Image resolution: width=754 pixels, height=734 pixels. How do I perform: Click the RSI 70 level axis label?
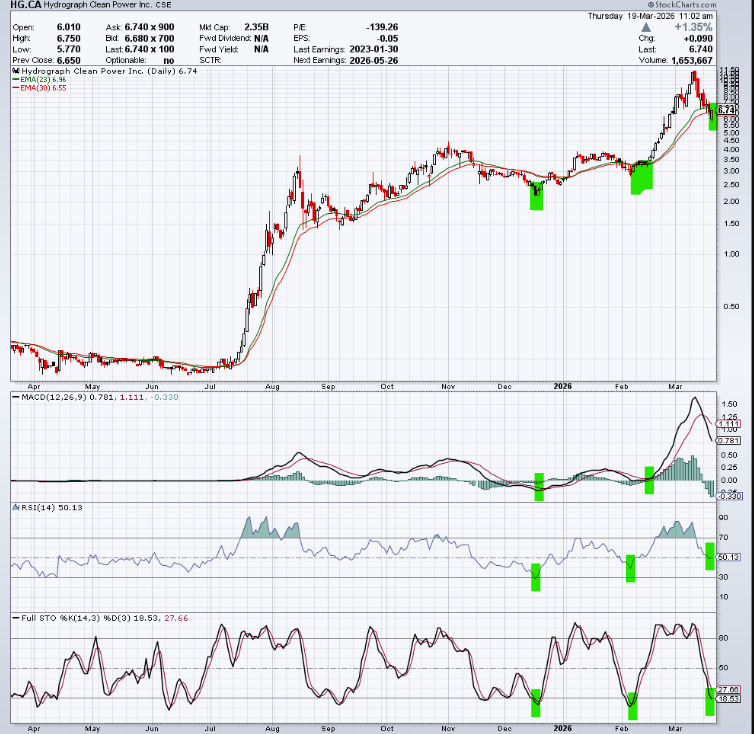pyautogui.click(x=724, y=538)
